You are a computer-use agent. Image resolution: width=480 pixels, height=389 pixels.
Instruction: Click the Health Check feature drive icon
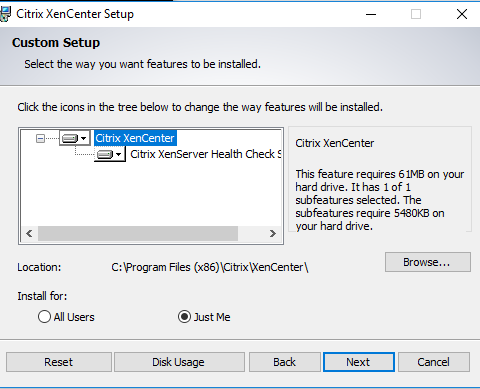(x=105, y=154)
